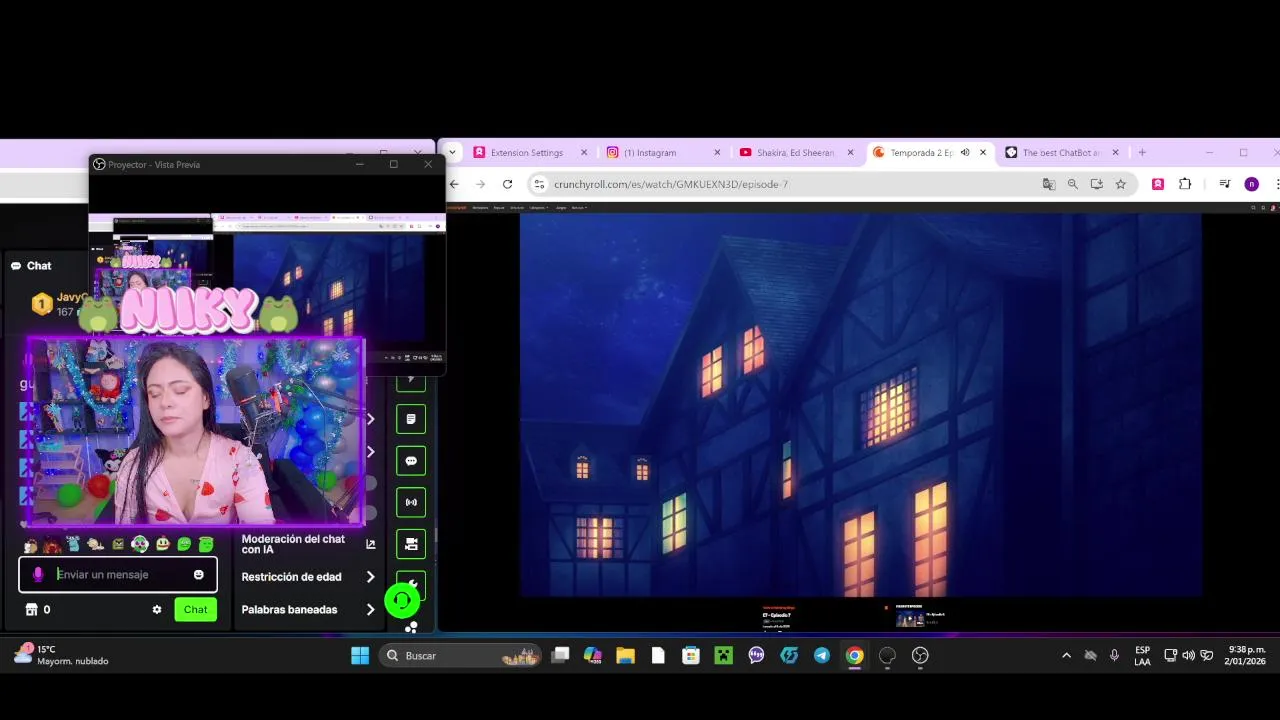Click the green headset support button

(x=402, y=600)
